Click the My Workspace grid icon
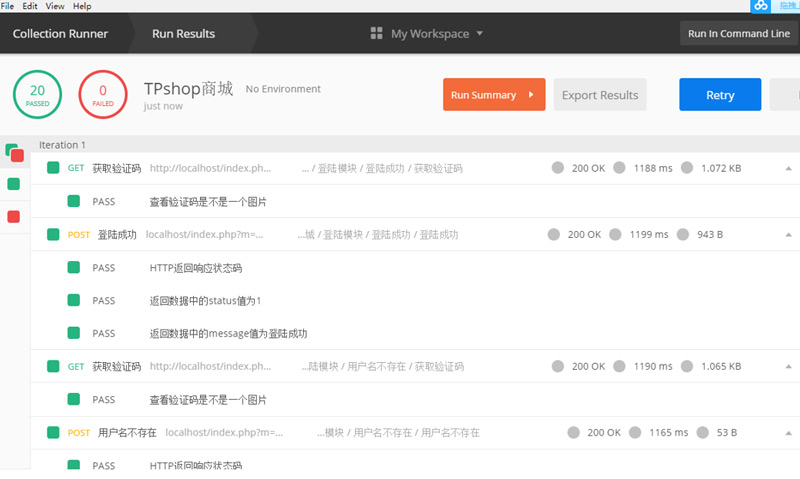The width and height of the screenshot is (800, 479). tap(377, 34)
